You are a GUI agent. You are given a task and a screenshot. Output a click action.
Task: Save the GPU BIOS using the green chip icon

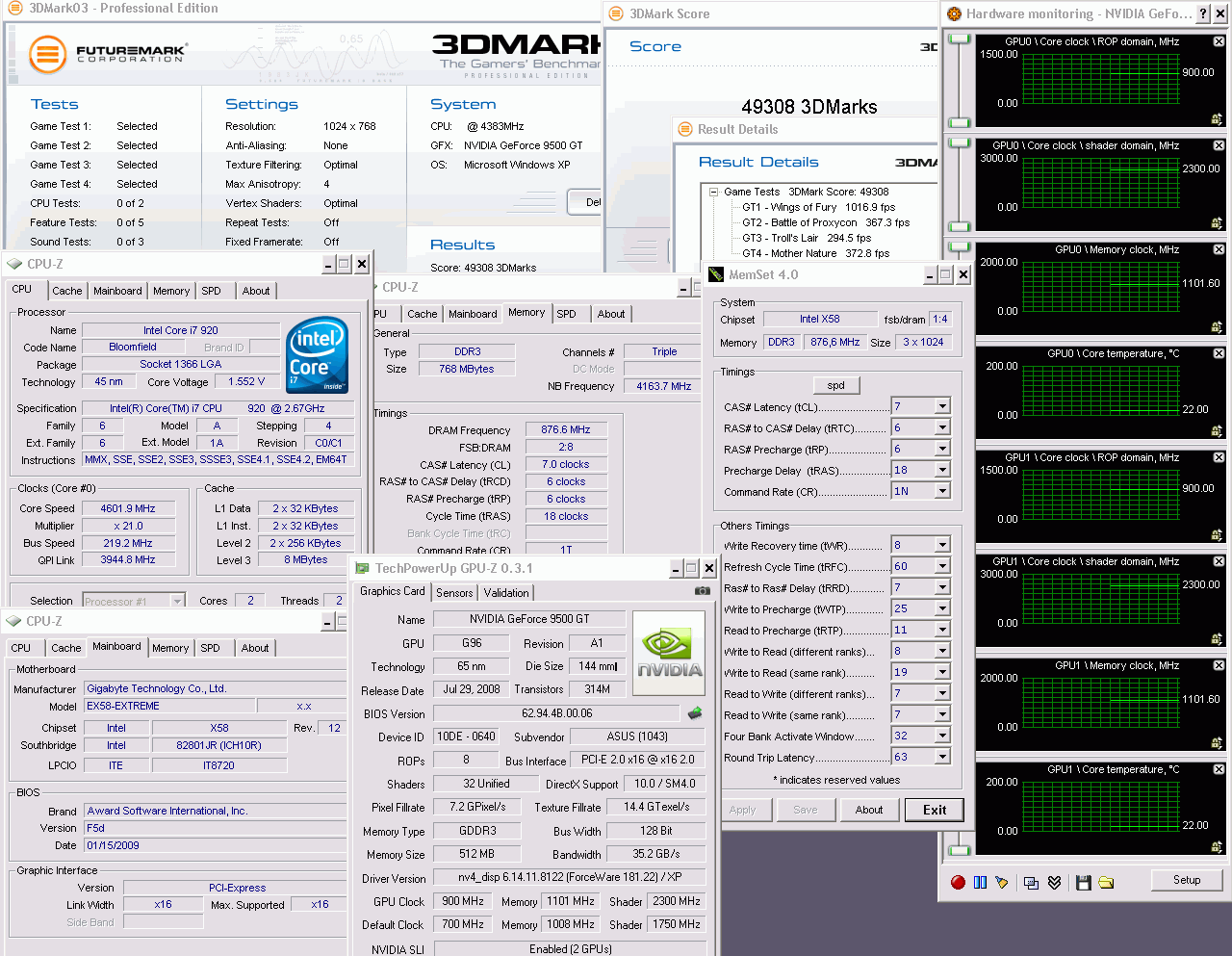coord(694,713)
